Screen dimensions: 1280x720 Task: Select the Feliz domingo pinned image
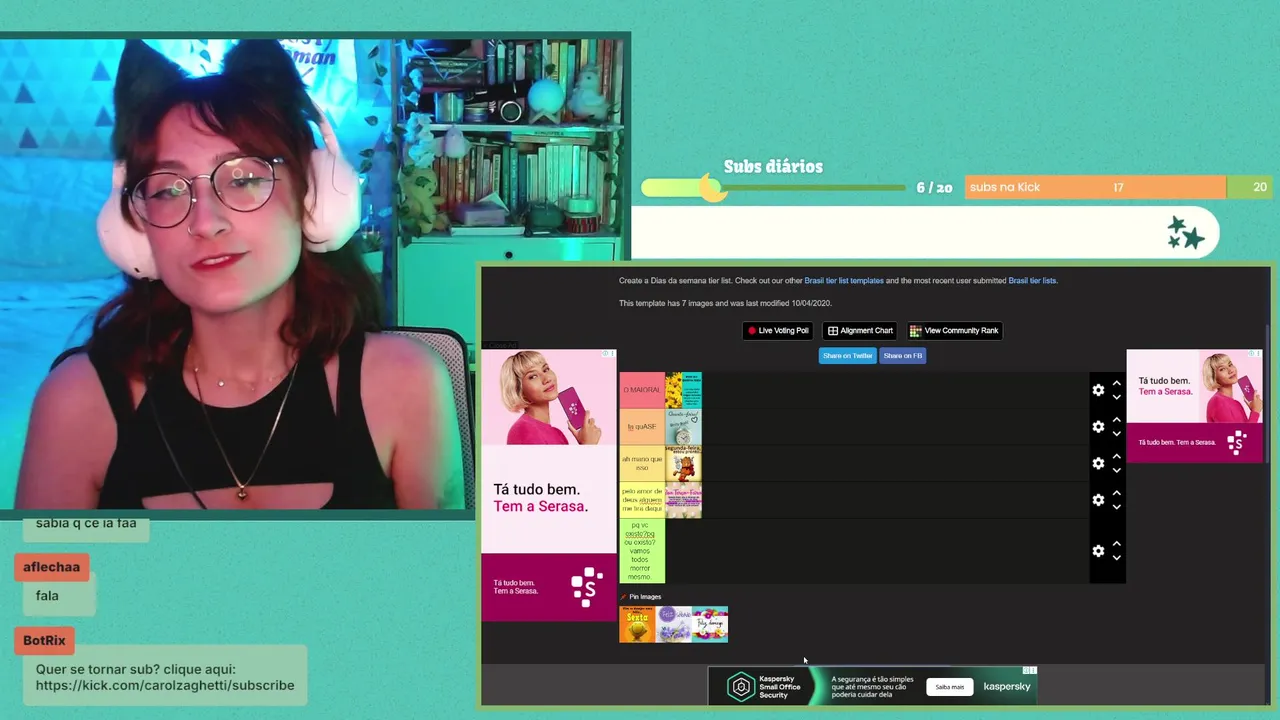pos(710,624)
